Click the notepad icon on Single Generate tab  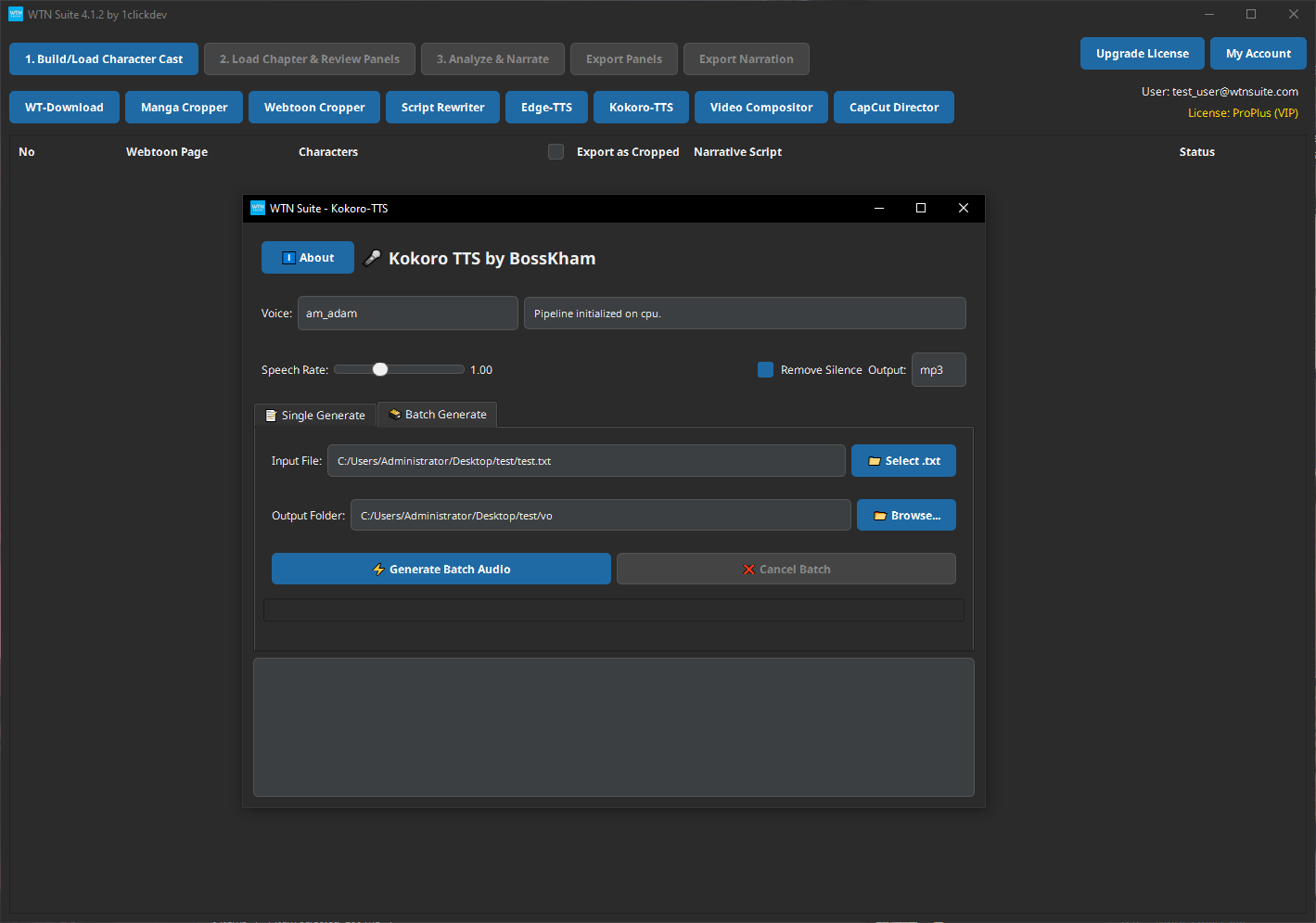pos(270,415)
